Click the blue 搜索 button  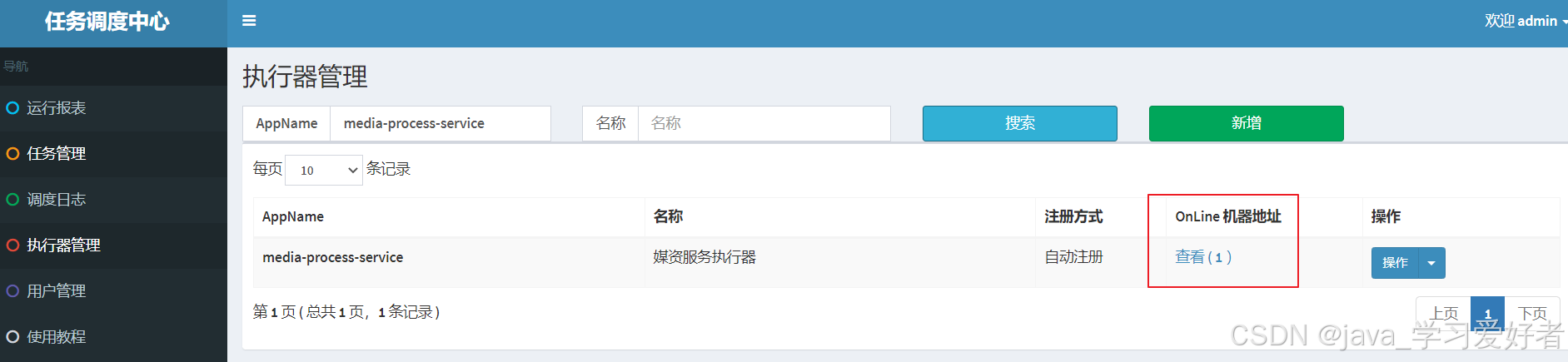click(1020, 123)
